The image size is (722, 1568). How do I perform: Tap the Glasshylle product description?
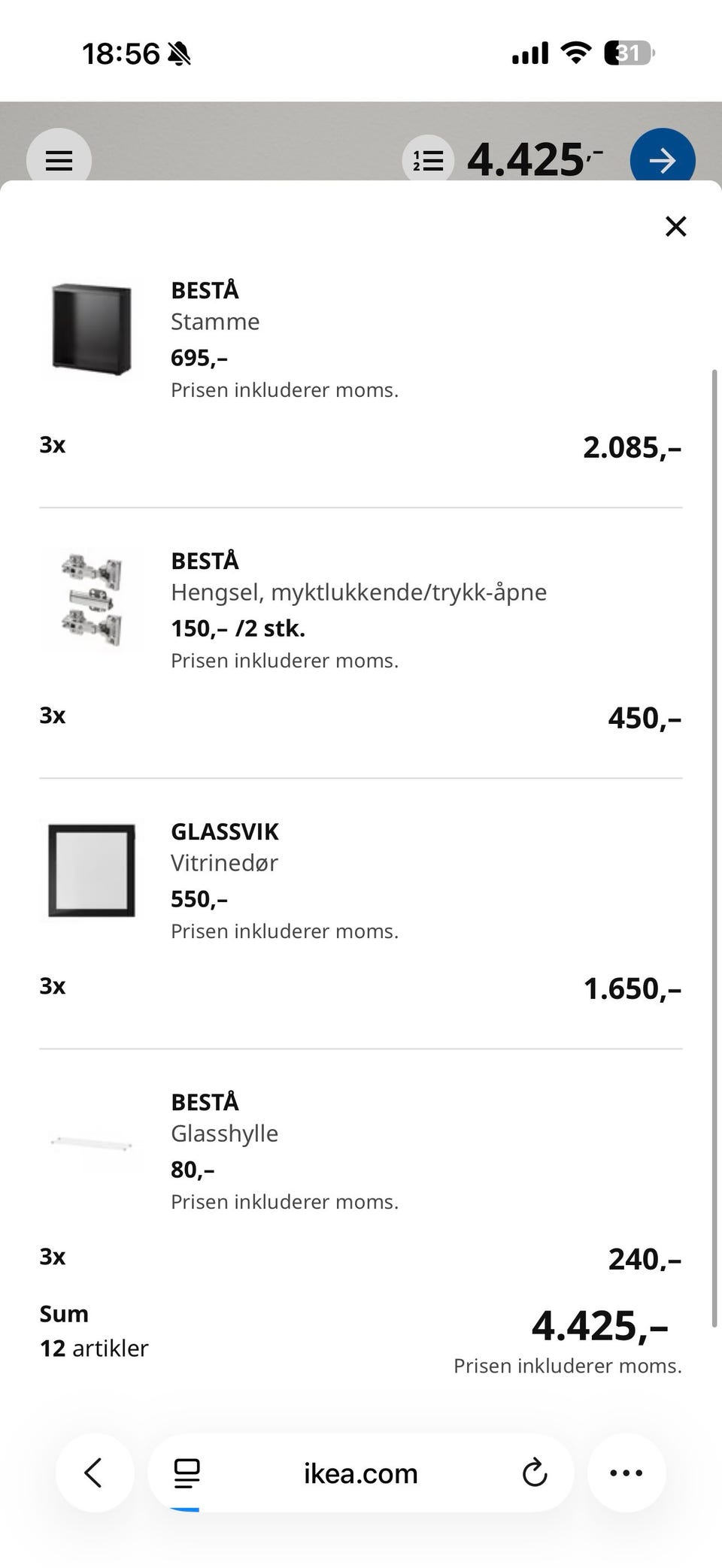click(224, 1134)
